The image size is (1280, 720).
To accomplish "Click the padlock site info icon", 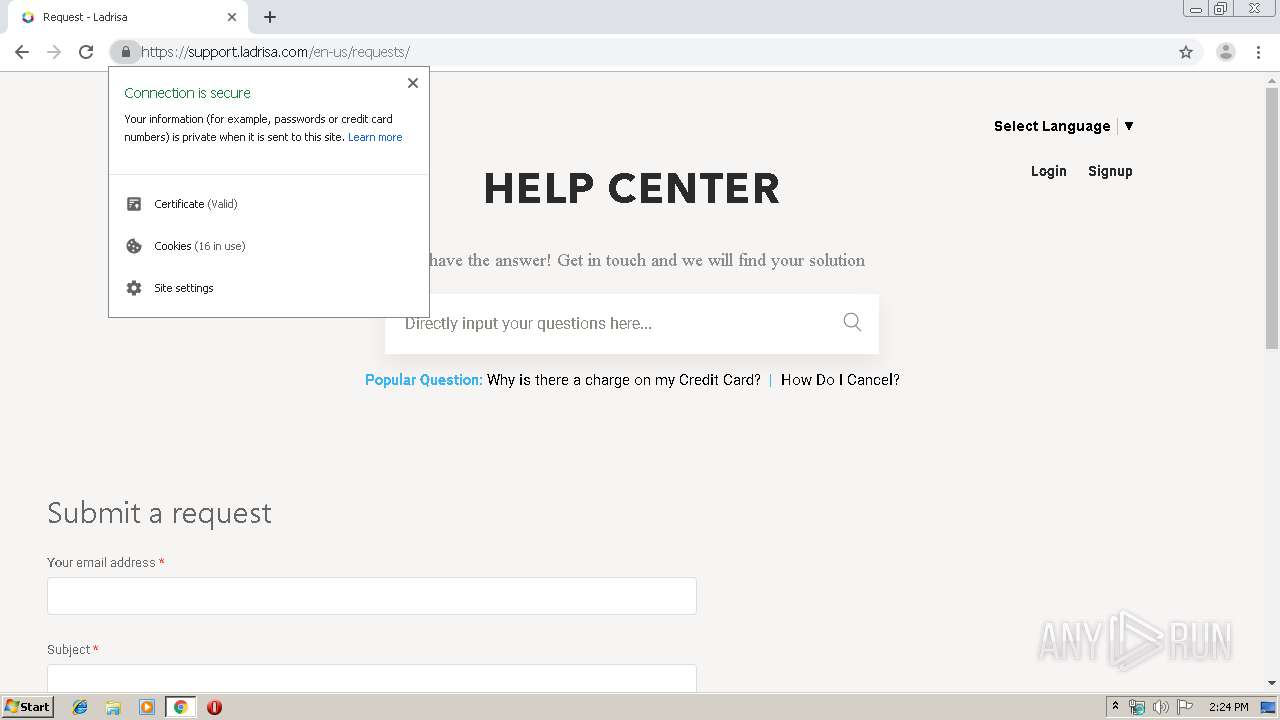I will click(125, 52).
